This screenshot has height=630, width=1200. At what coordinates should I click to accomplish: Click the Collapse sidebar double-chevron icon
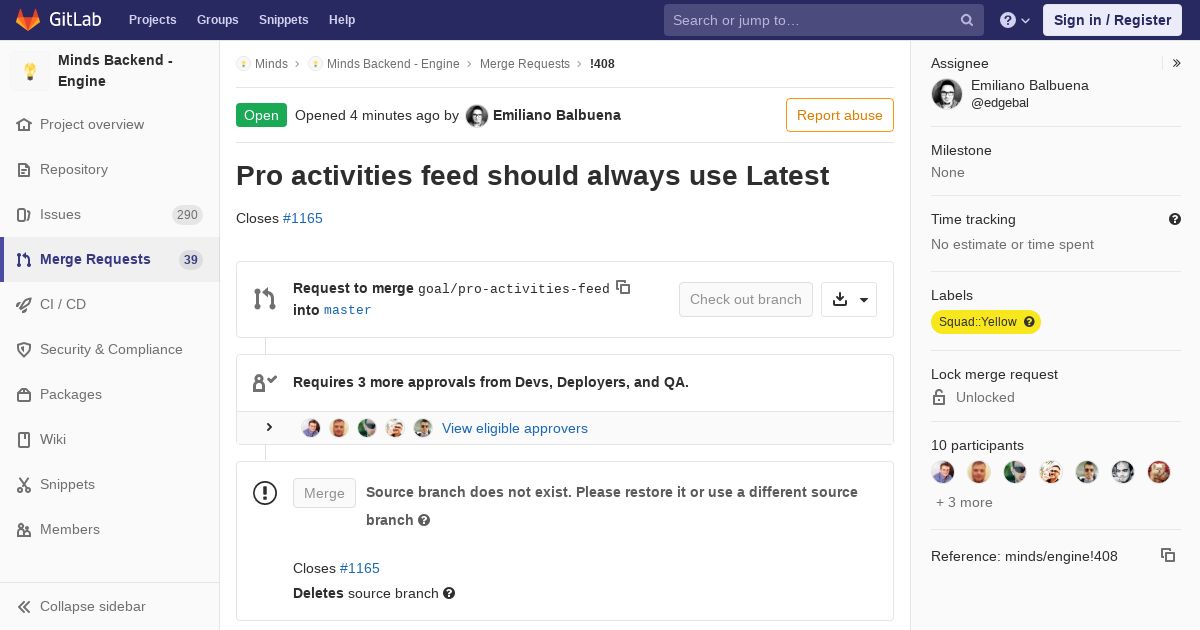coord(24,607)
